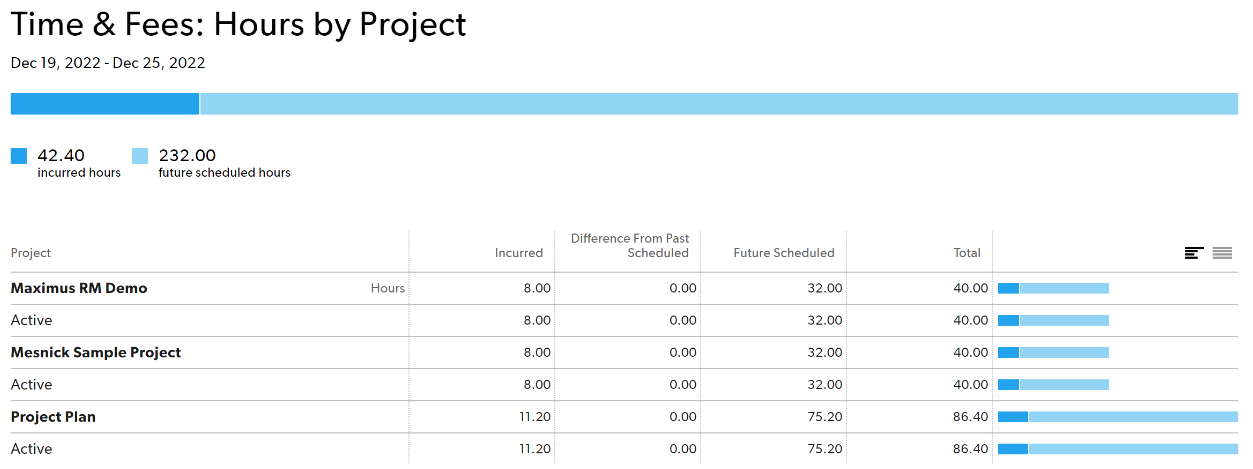Open the Project Plan row
Screen dimensions: 1253x469
pyautogui.click(x=53, y=416)
